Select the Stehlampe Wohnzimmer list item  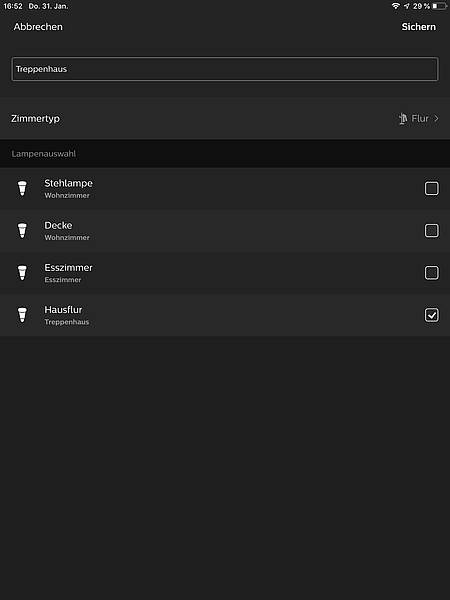225,188
